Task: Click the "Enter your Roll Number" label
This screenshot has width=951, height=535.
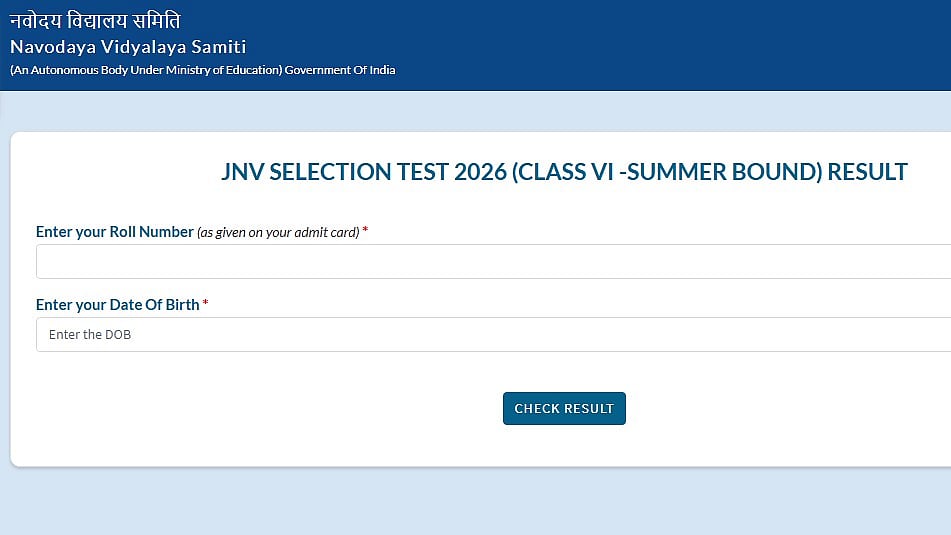Action: (114, 232)
